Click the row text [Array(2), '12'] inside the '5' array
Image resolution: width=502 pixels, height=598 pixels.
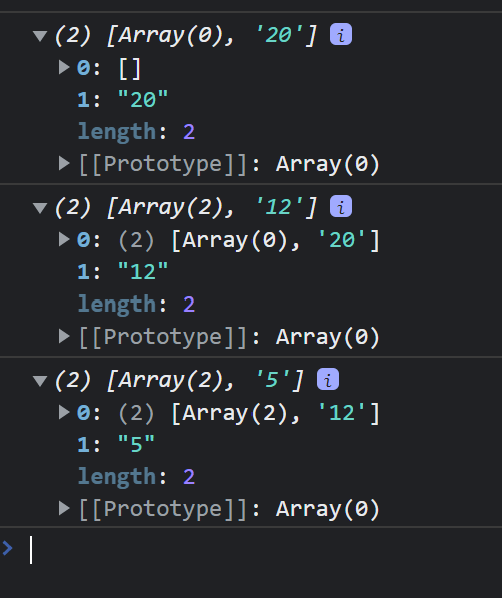click(275, 413)
